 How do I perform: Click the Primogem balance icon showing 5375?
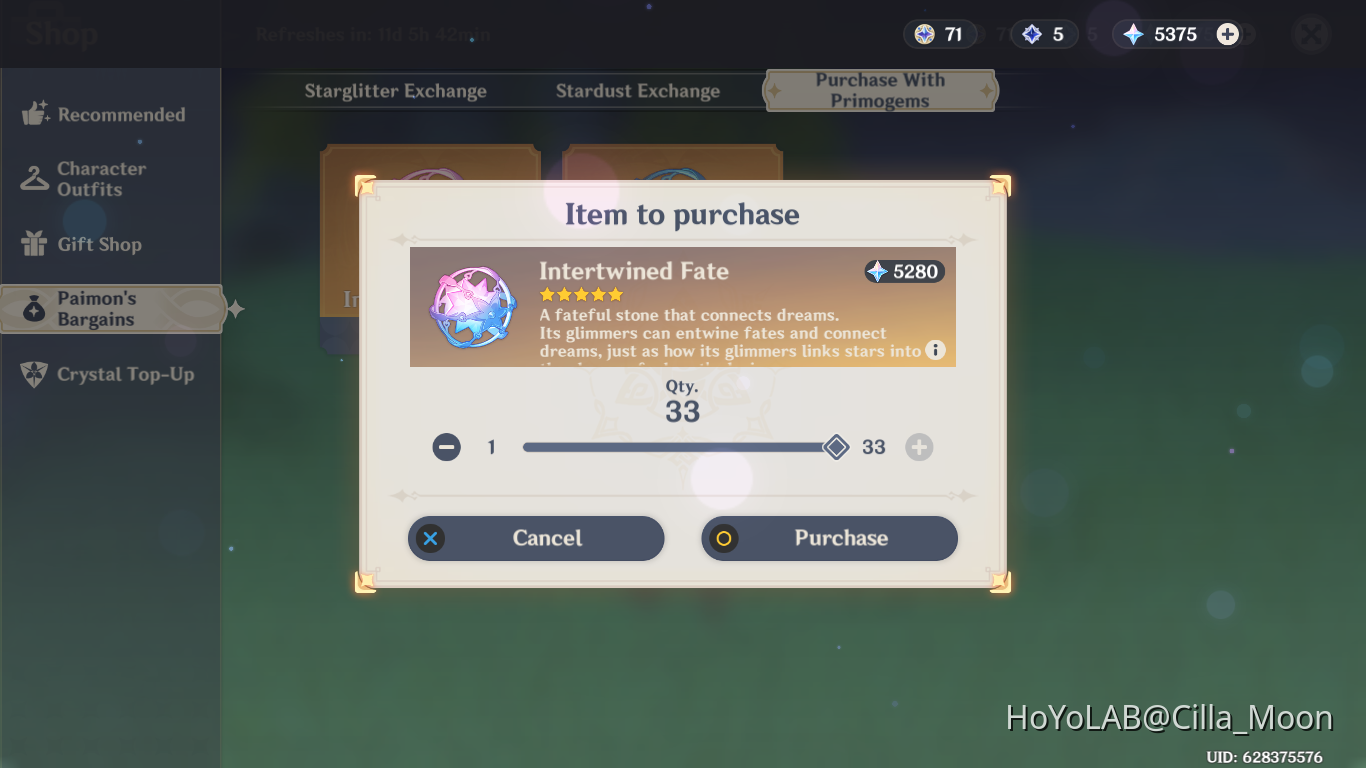[1133, 34]
